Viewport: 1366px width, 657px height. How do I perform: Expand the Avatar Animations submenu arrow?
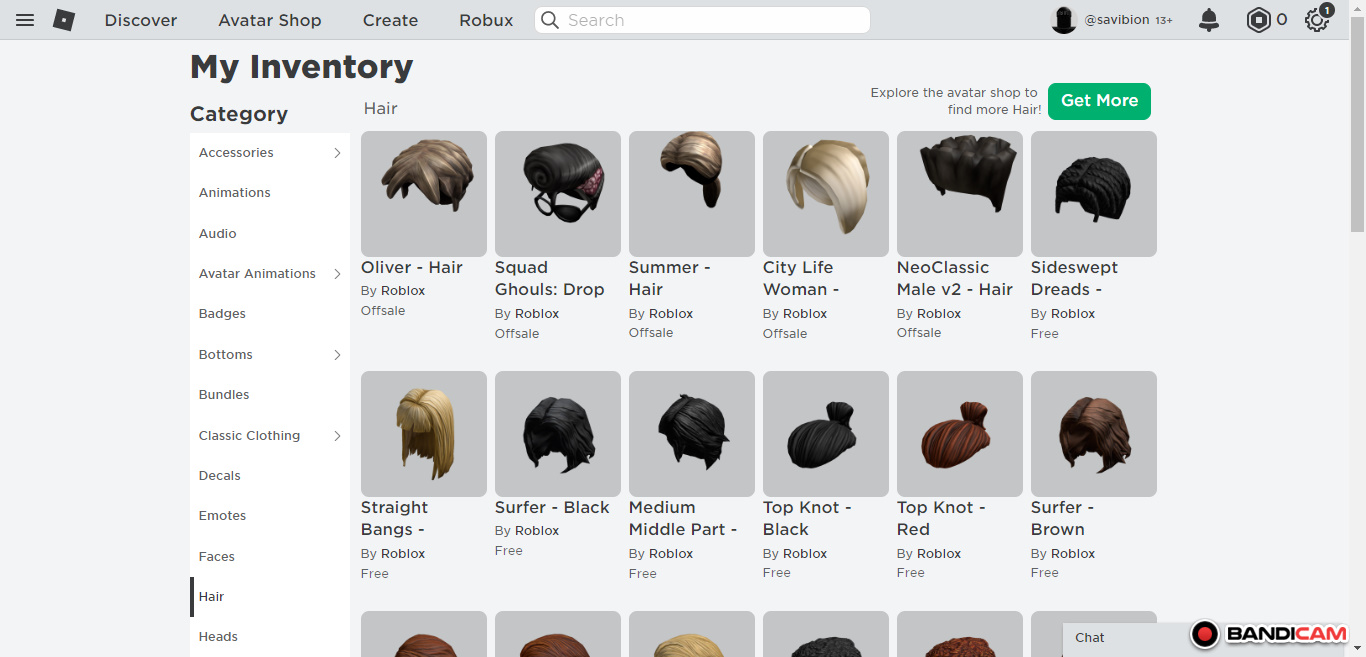coord(337,274)
